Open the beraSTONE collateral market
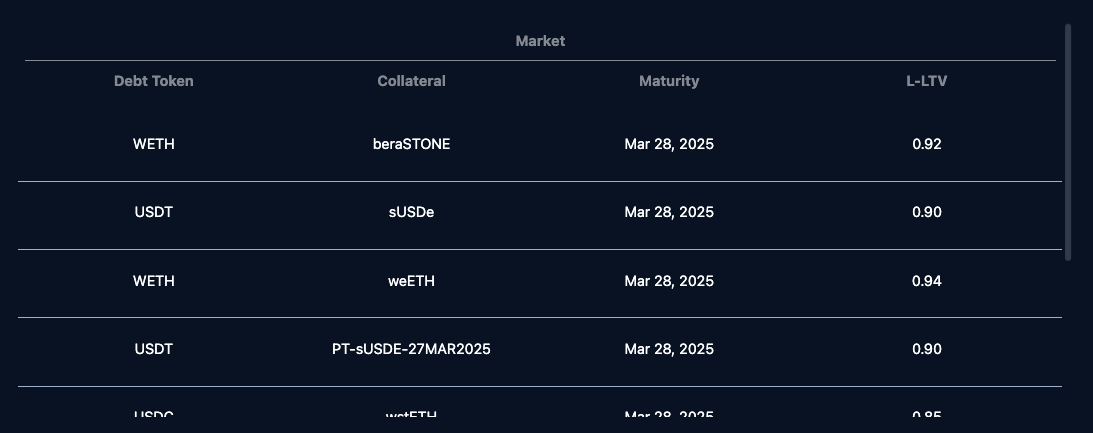The image size is (1093, 433). (x=411, y=144)
